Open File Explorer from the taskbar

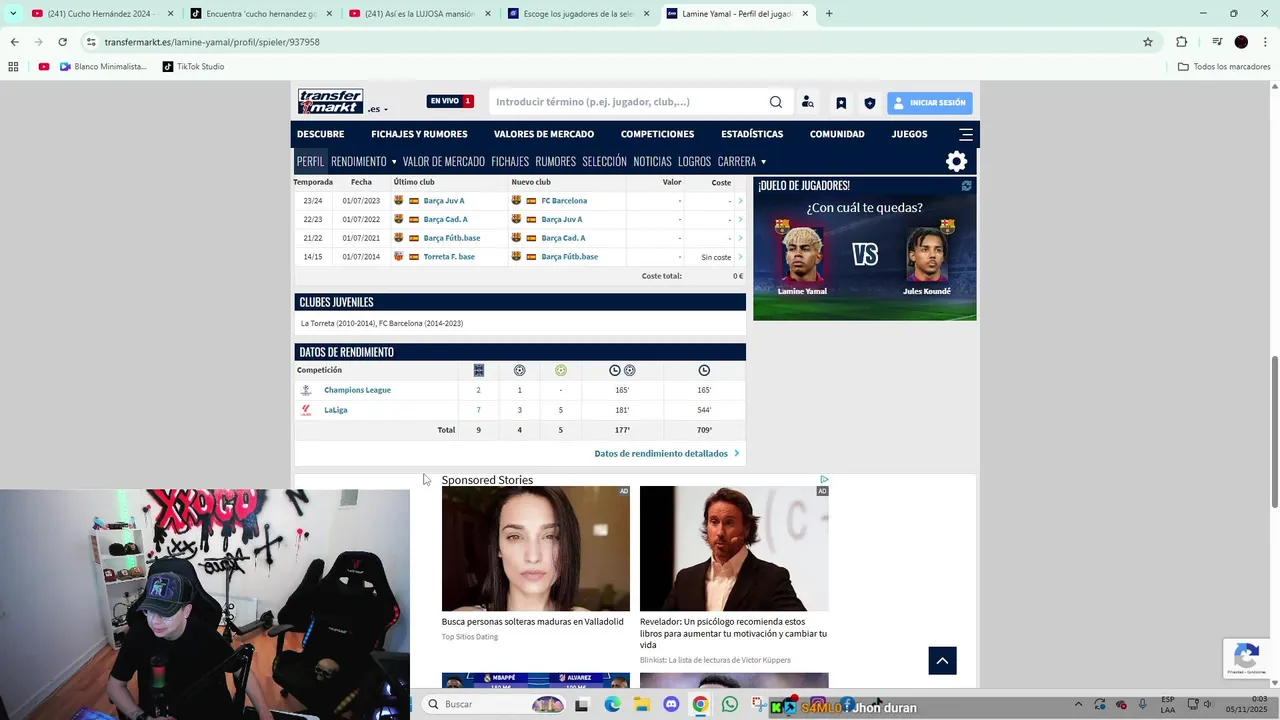click(x=641, y=705)
